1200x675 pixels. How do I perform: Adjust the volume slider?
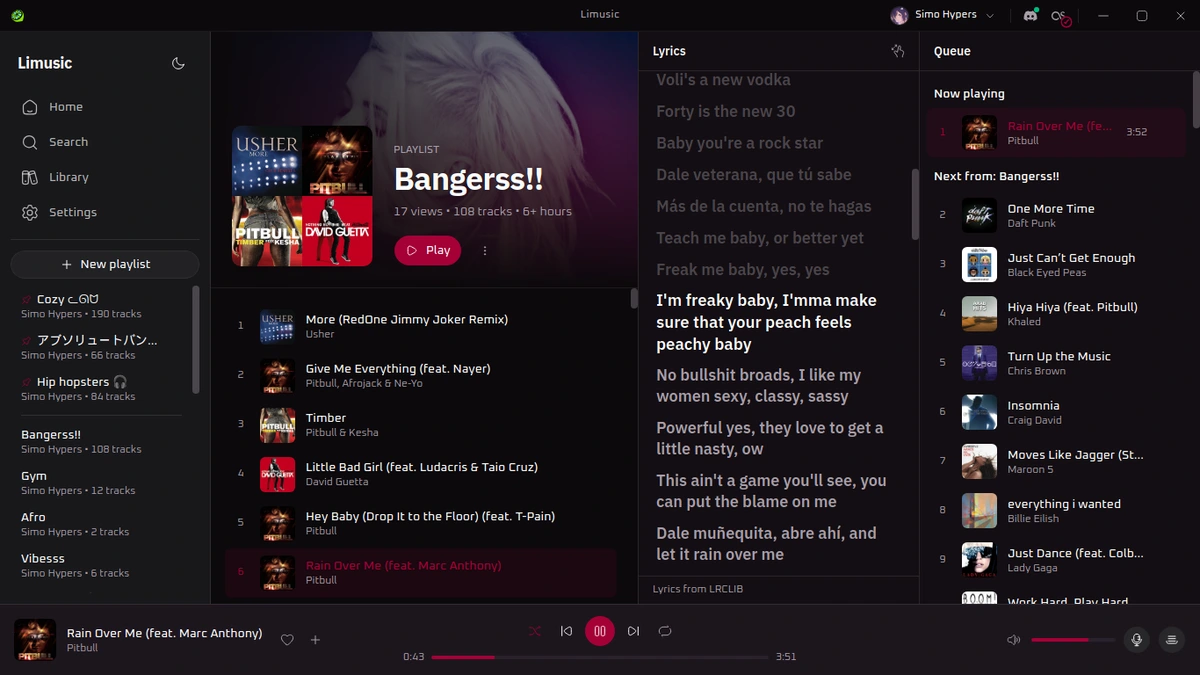(x=1072, y=640)
